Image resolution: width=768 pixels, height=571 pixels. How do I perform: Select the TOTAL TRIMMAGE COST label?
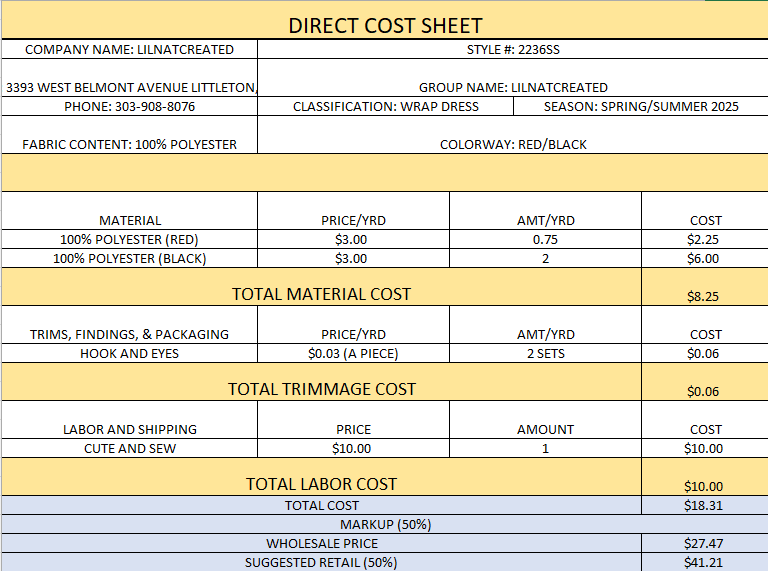[321, 382]
